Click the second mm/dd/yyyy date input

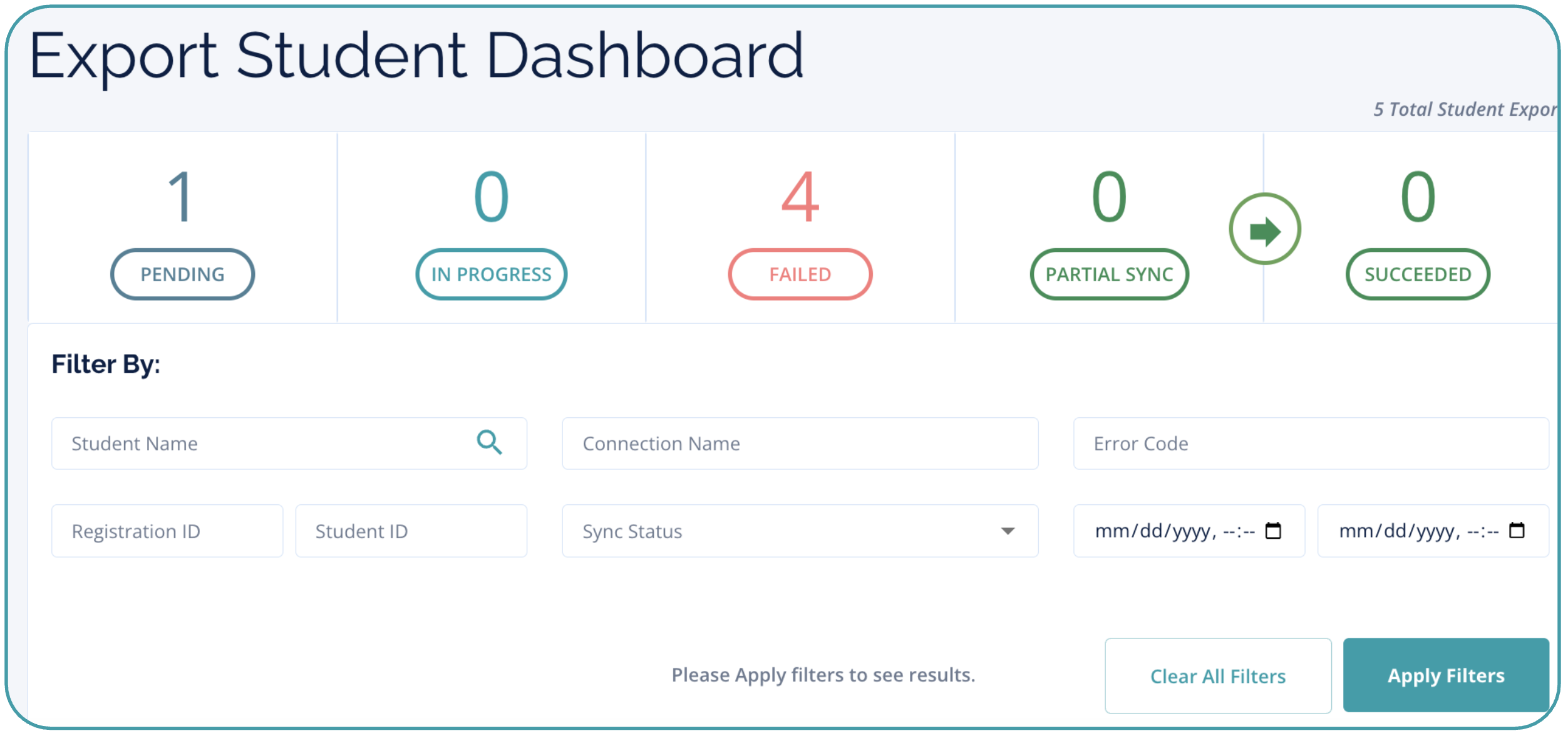click(1418, 531)
